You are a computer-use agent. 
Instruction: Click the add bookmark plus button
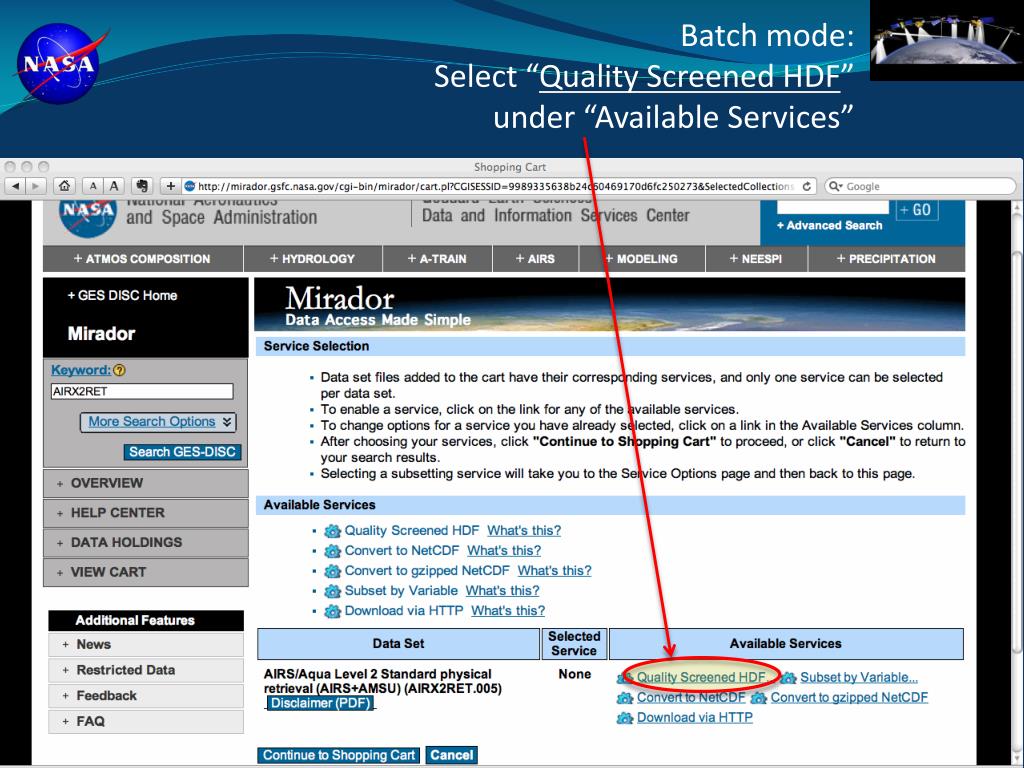click(x=170, y=186)
